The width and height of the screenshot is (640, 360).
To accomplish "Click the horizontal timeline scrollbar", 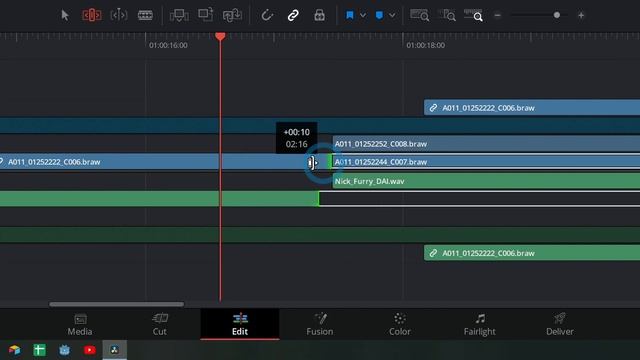I will [x=116, y=304].
